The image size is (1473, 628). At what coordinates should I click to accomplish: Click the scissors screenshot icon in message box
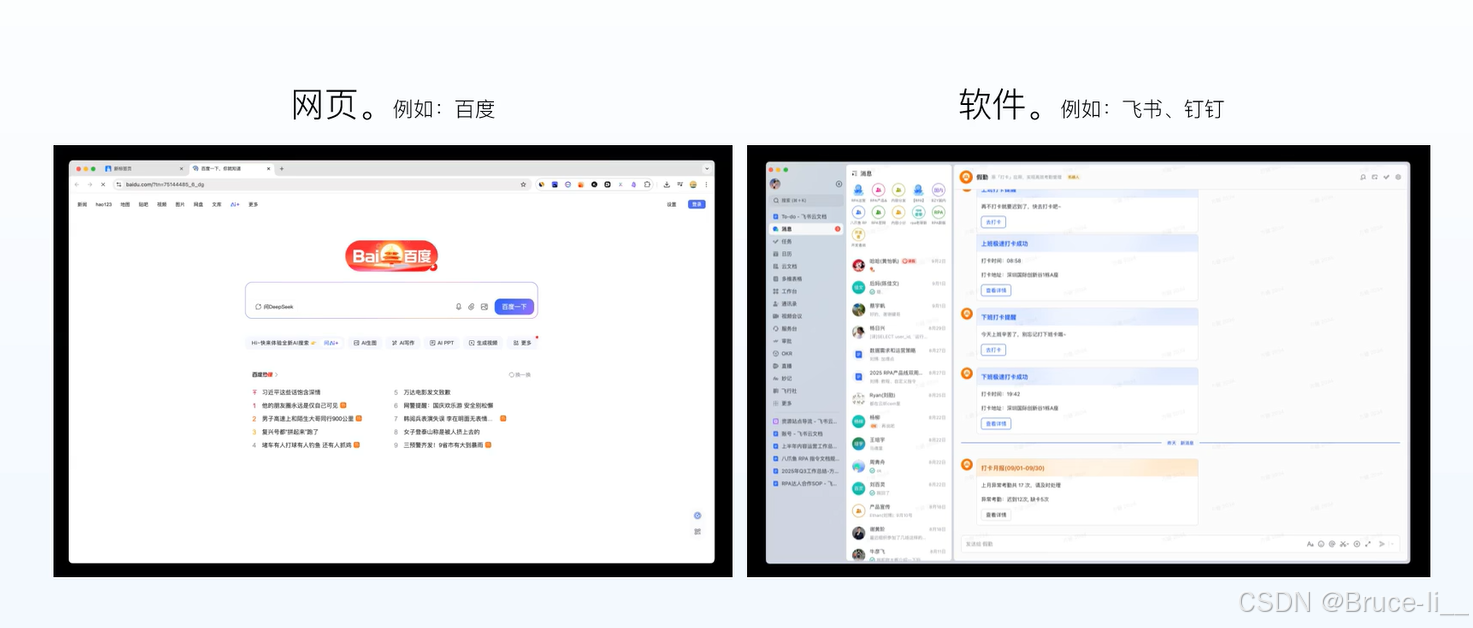coord(1343,544)
